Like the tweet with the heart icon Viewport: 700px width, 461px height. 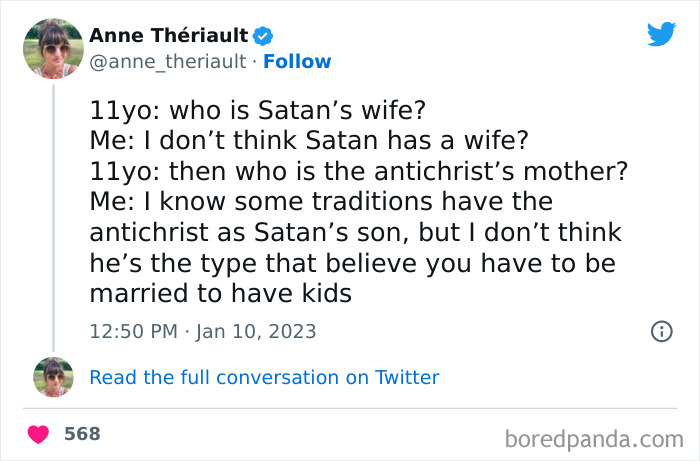coord(39,435)
